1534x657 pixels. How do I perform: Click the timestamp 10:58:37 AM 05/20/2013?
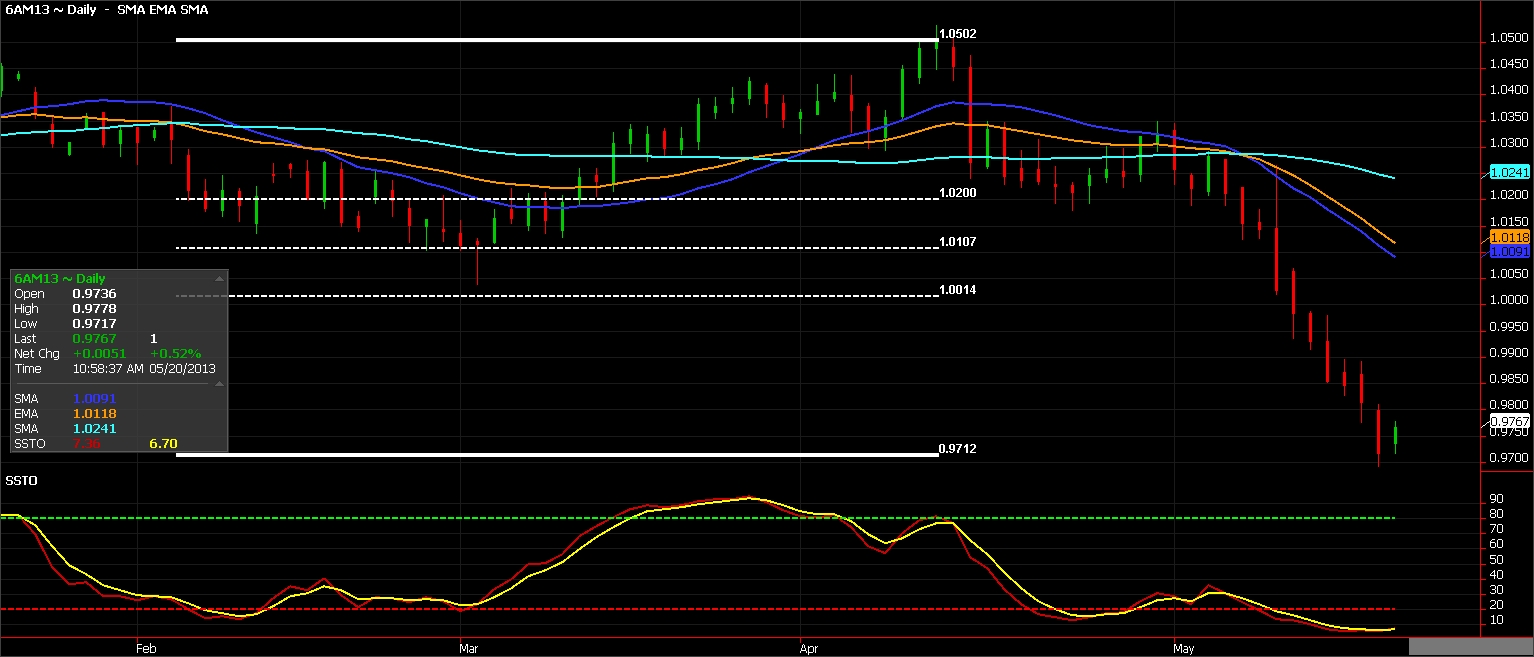tap(144, 369)
